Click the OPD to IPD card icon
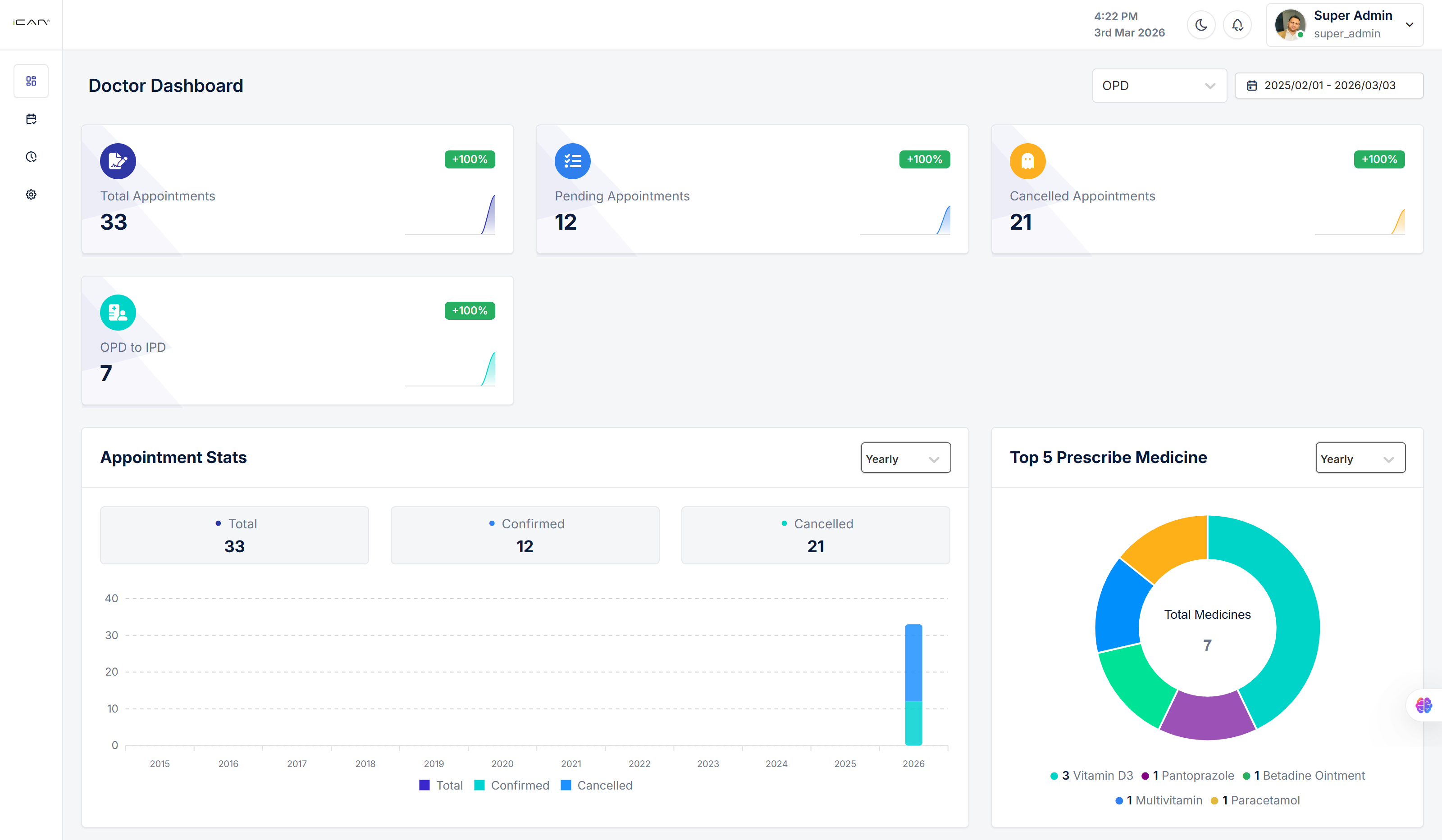 point(118,312)
